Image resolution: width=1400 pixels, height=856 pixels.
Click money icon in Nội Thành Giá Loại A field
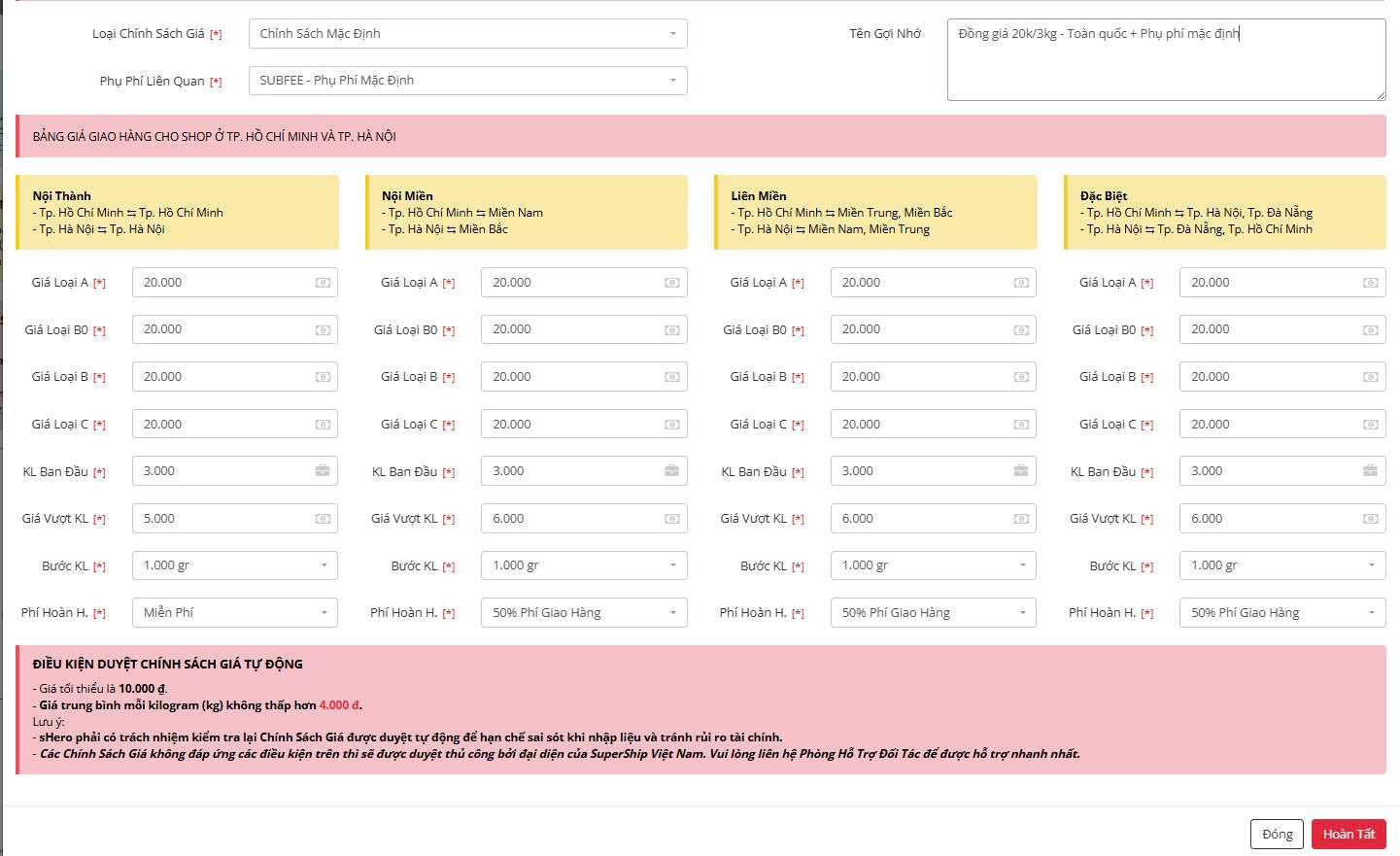point(323,283)
